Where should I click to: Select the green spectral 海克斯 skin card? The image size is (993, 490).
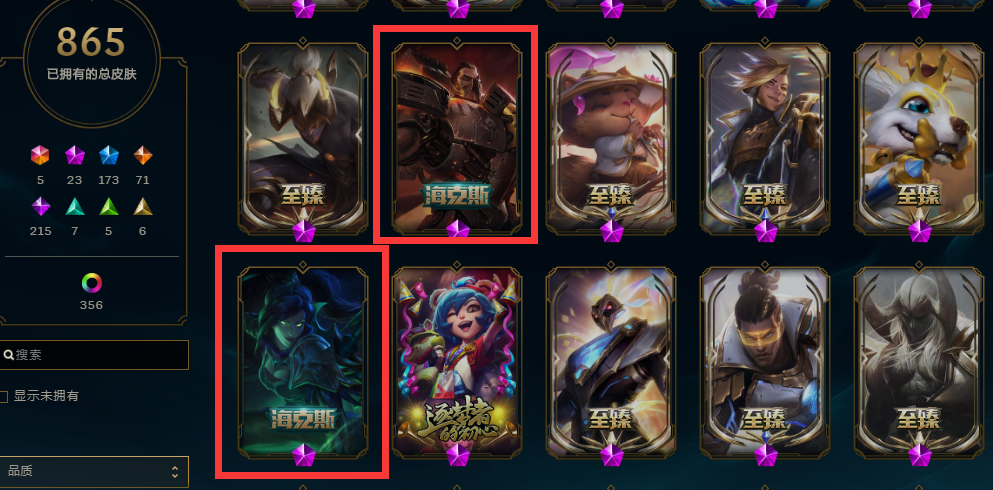pyautogui.click(x=303, y=361)
